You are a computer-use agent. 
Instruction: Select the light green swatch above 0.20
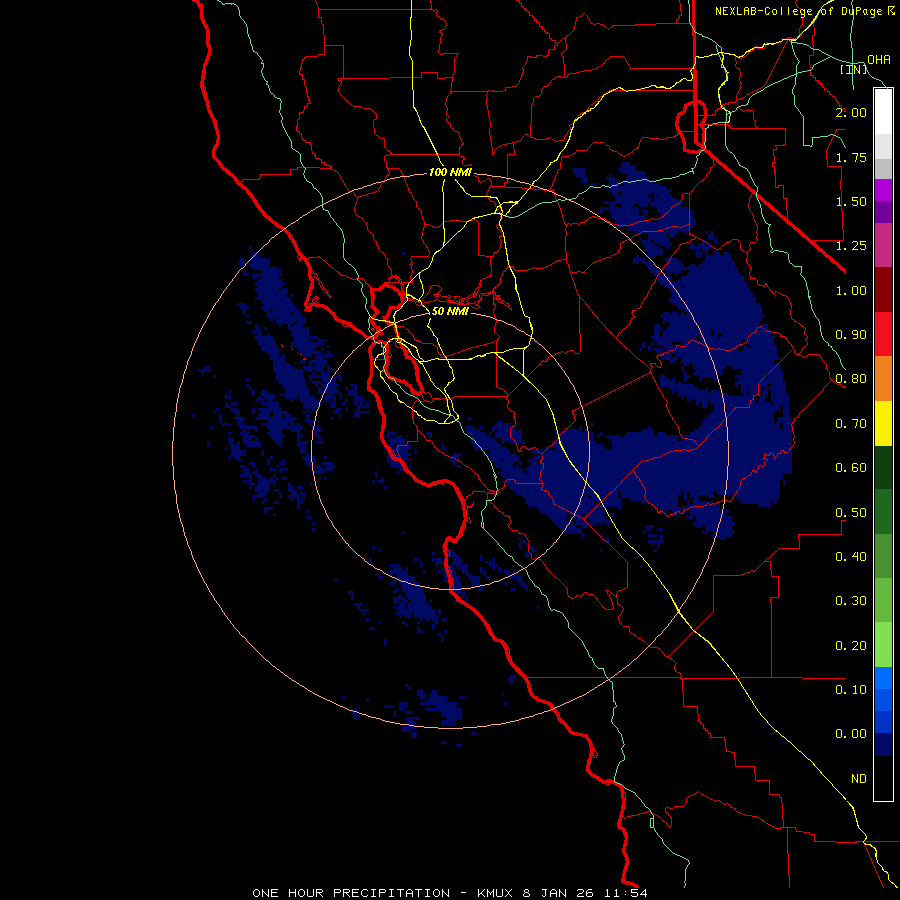tap(883, 645)
